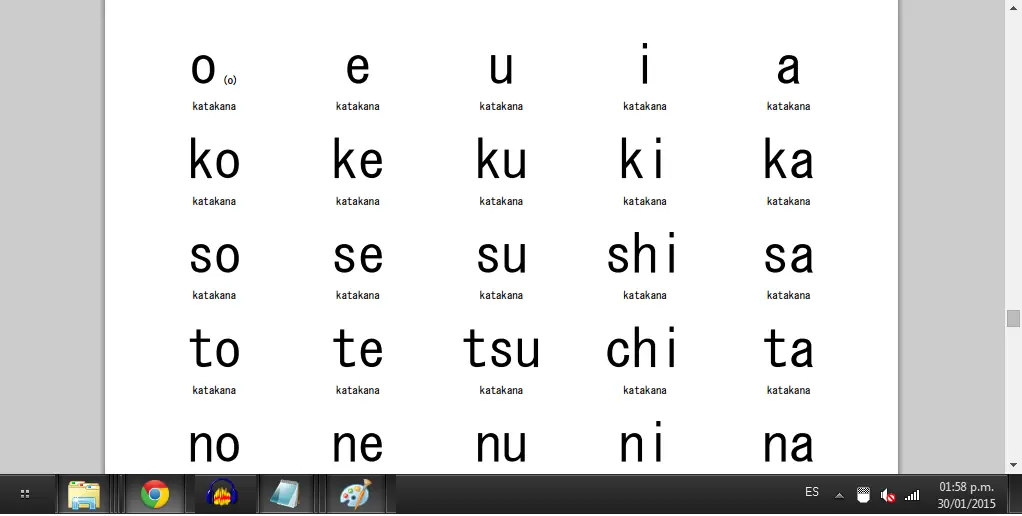Open the notepad app taskbar icon
The width and height of the screenshot is (1022, 516).
point(284,494)
